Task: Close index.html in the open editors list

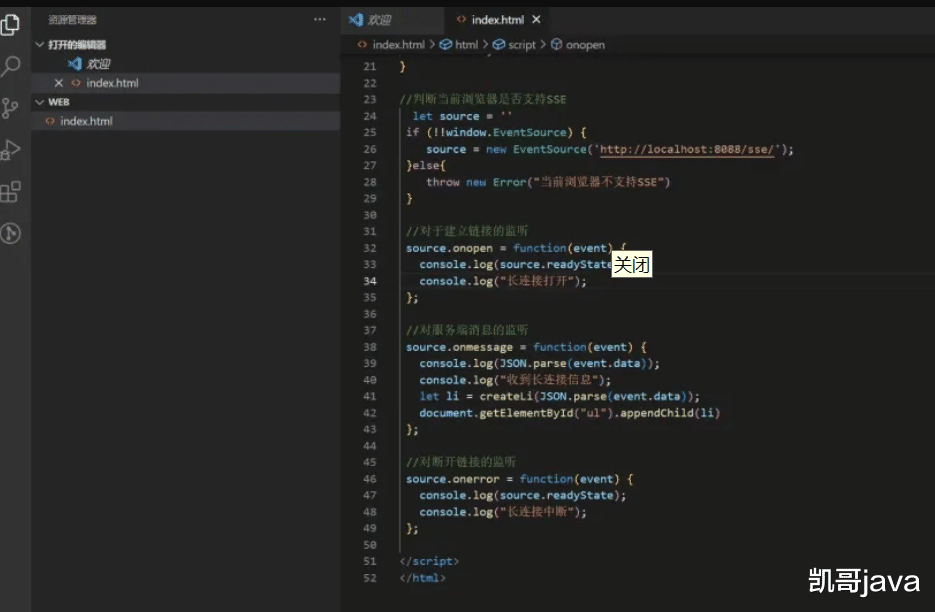Action: point(58,83)
